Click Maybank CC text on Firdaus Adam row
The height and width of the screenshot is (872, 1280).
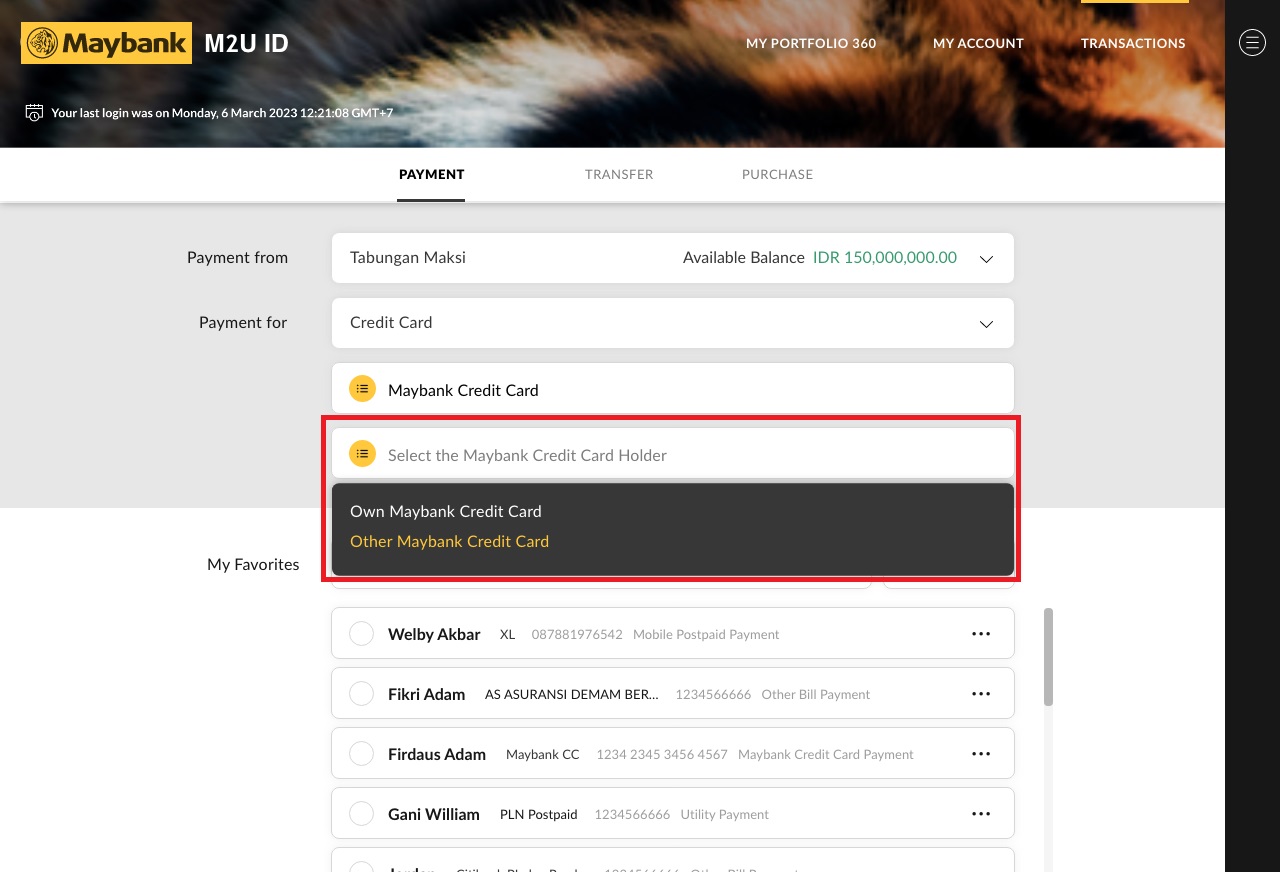pos(543,754)
